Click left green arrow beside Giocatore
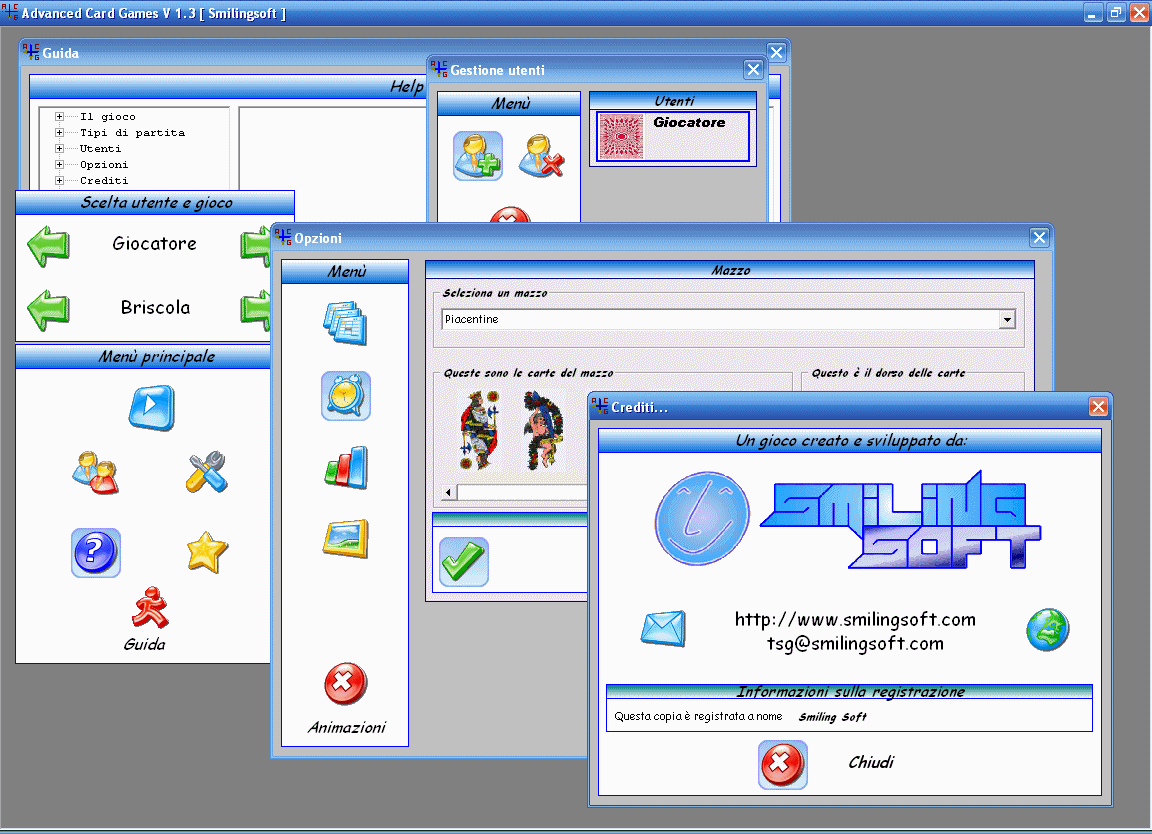 48,245
